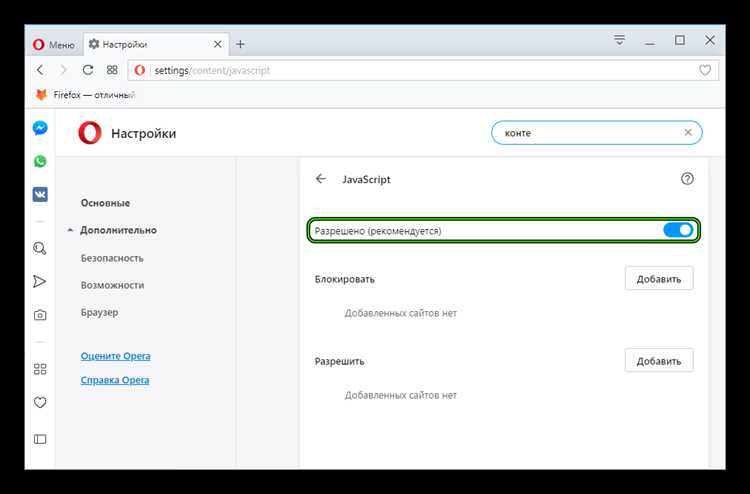
Task: Open the Возможности section
Action: (112, 285)
